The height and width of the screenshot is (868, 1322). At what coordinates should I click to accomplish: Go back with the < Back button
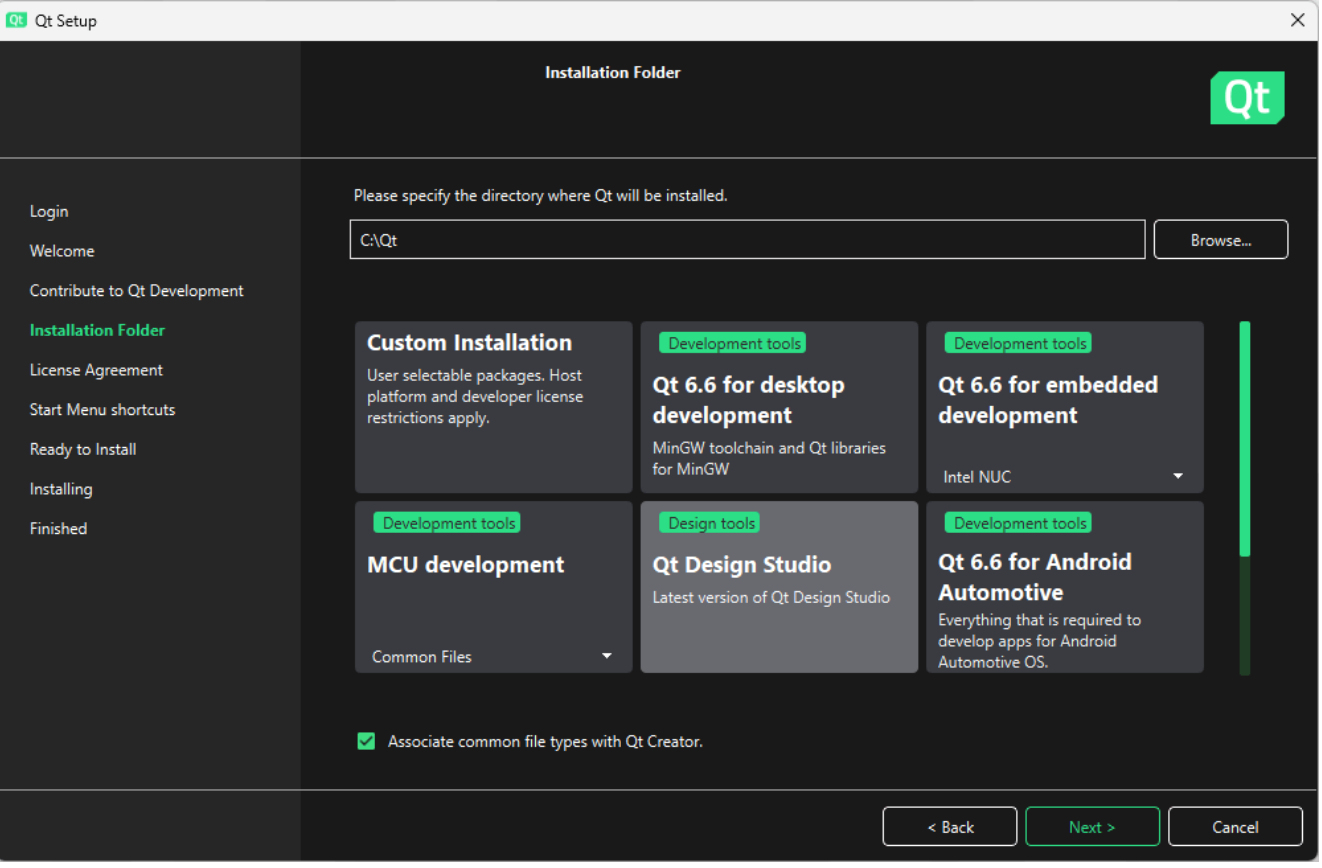[949, 828]
